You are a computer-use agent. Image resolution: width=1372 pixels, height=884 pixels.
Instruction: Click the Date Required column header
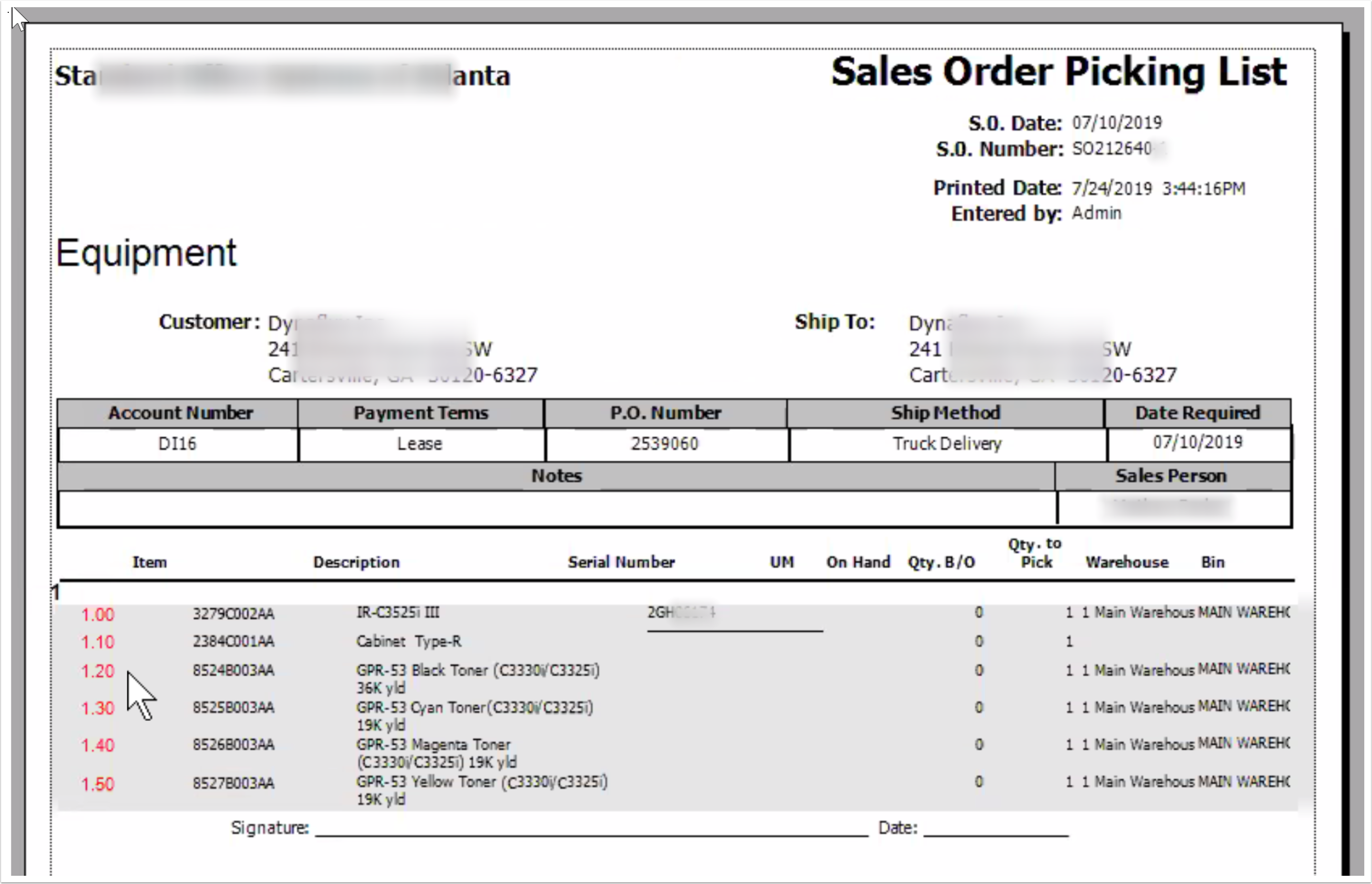1197,413
